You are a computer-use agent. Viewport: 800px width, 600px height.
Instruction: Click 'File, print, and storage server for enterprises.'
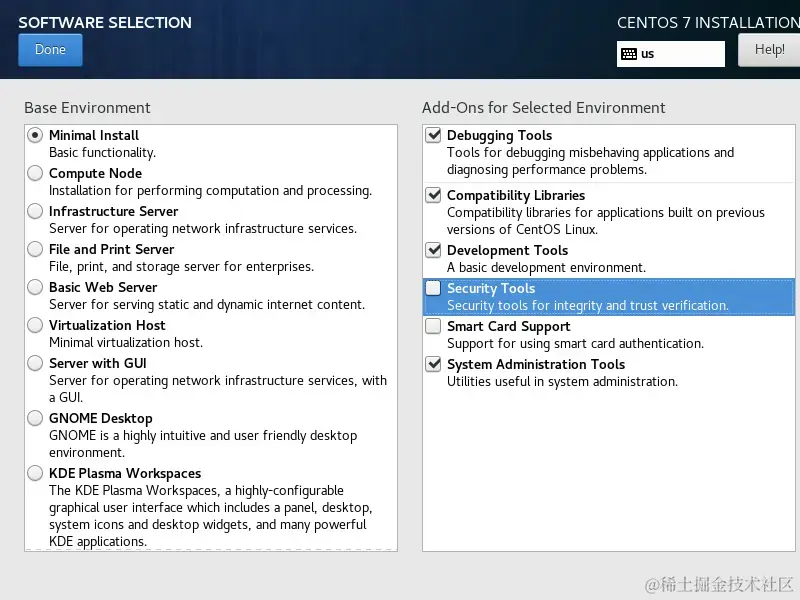click(x=182, y=267)
